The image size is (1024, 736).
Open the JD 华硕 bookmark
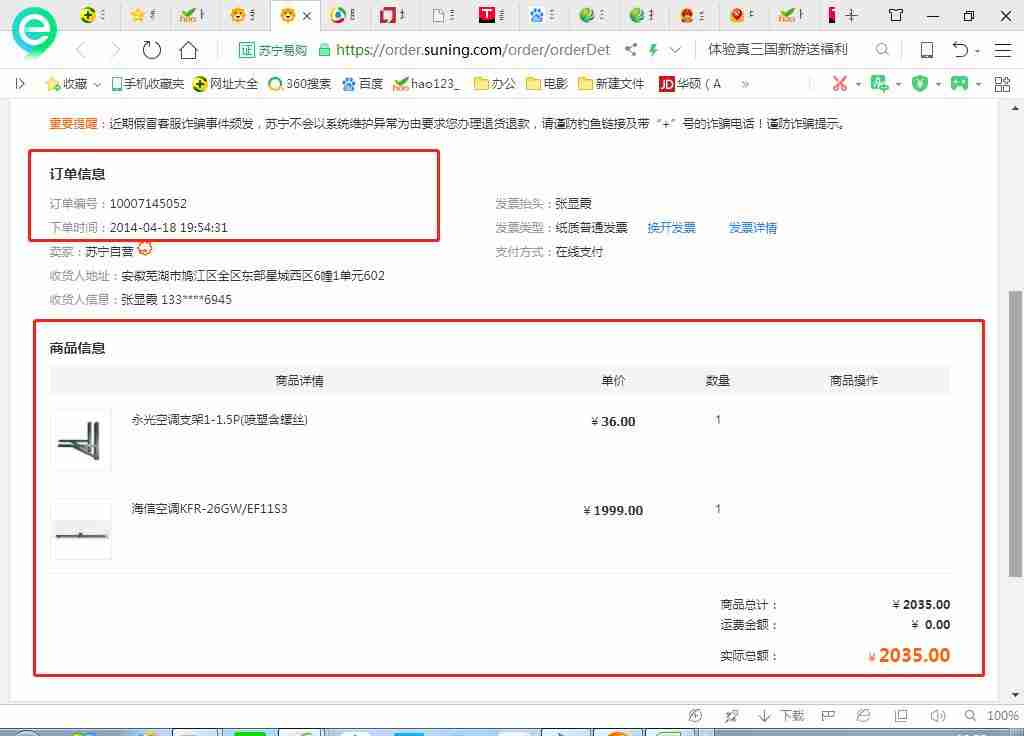690,84
